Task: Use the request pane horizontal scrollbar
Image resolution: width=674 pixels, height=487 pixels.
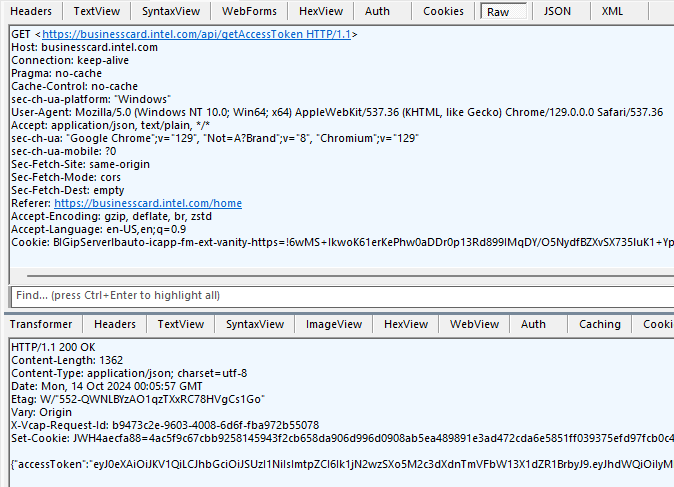Action: pyautogui.click(x=350, y=276)
